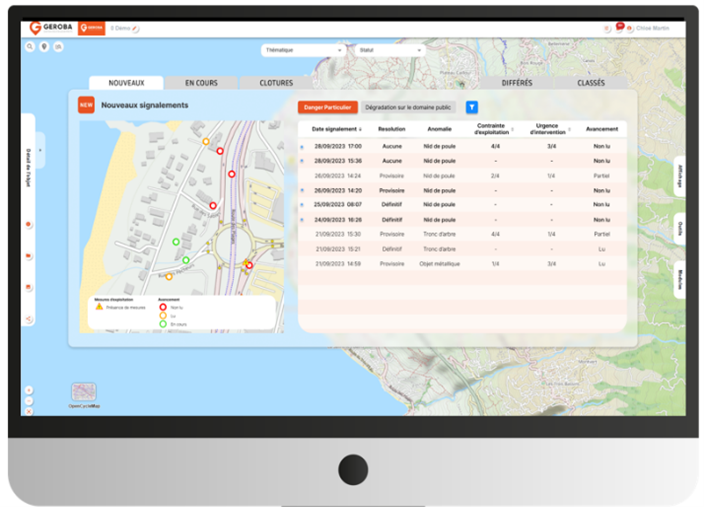Select the Danger Particulier filter button
The height and width of the screenshot is (507, 704).
coord(327,107)
